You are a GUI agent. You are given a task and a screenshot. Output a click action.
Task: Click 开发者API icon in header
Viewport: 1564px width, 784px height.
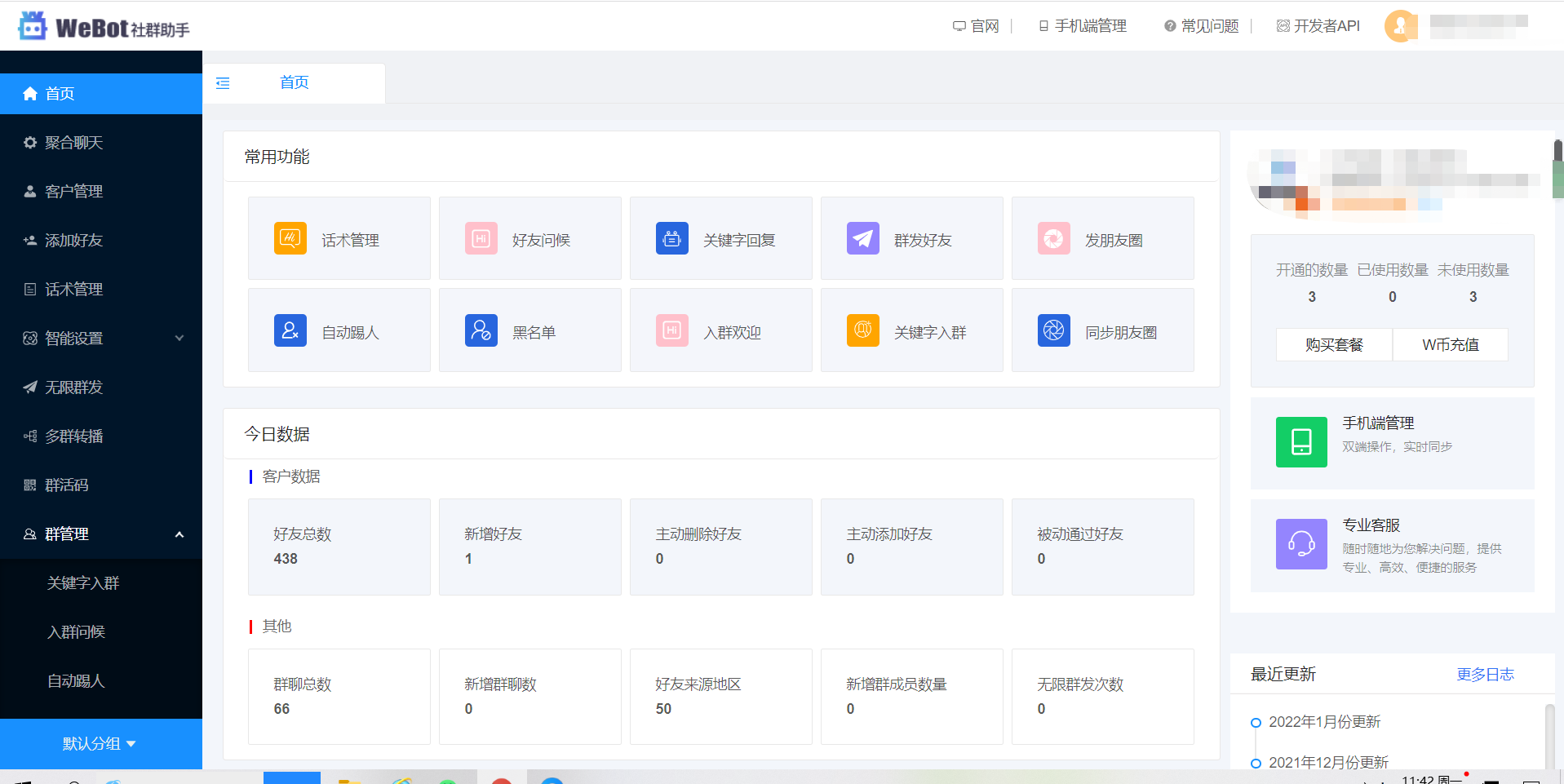coord(1283,26)
